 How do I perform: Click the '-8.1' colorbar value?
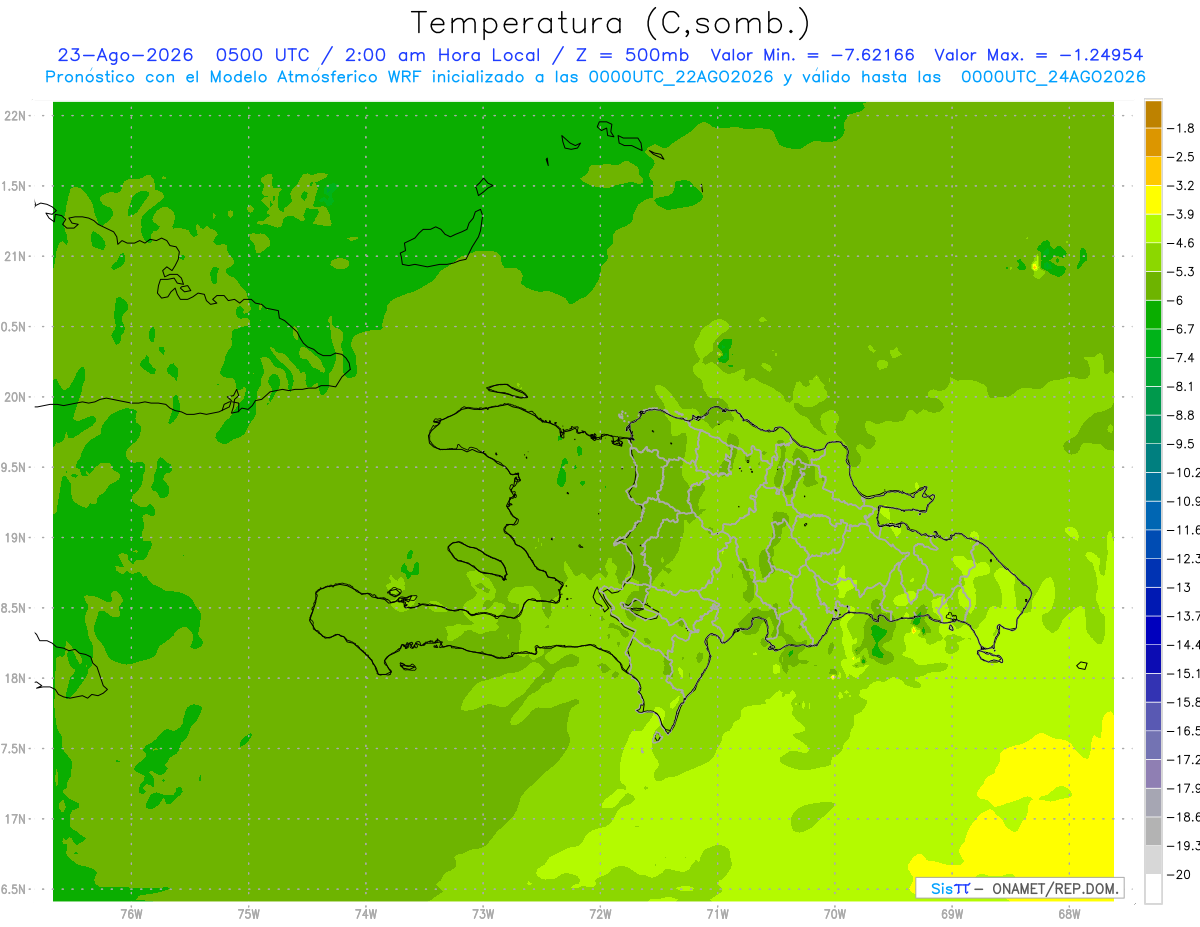click(x=1182, y=386)
